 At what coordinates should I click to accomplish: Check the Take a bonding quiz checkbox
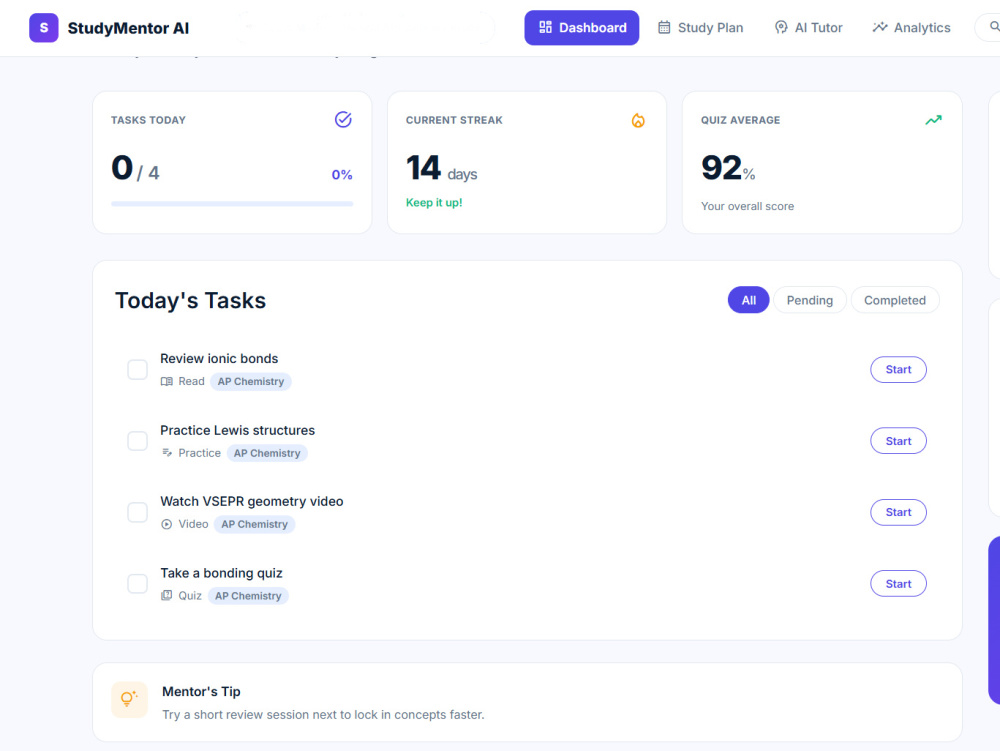(137, 583)
